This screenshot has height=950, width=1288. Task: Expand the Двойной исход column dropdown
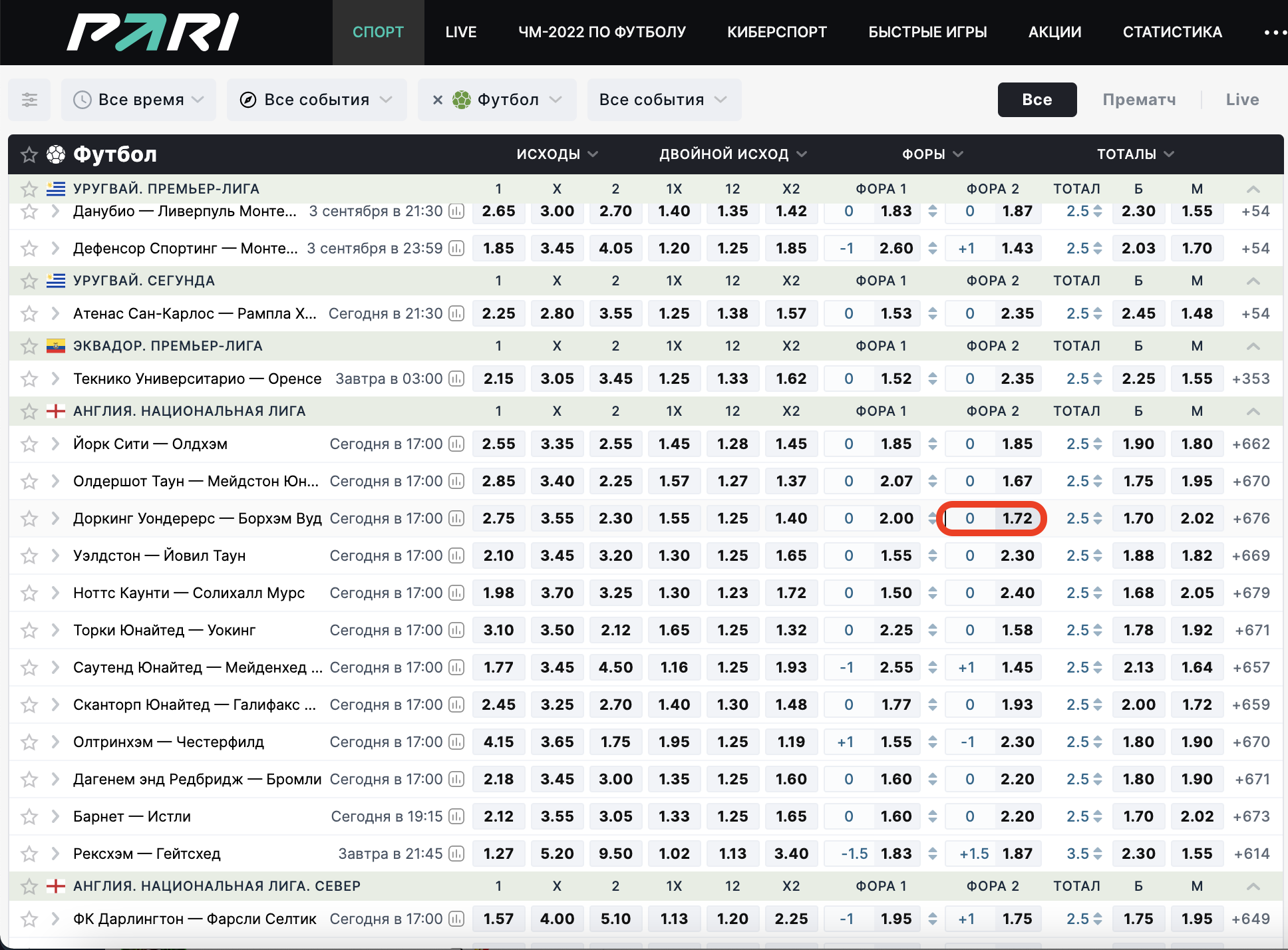click(x=732, y=154)
